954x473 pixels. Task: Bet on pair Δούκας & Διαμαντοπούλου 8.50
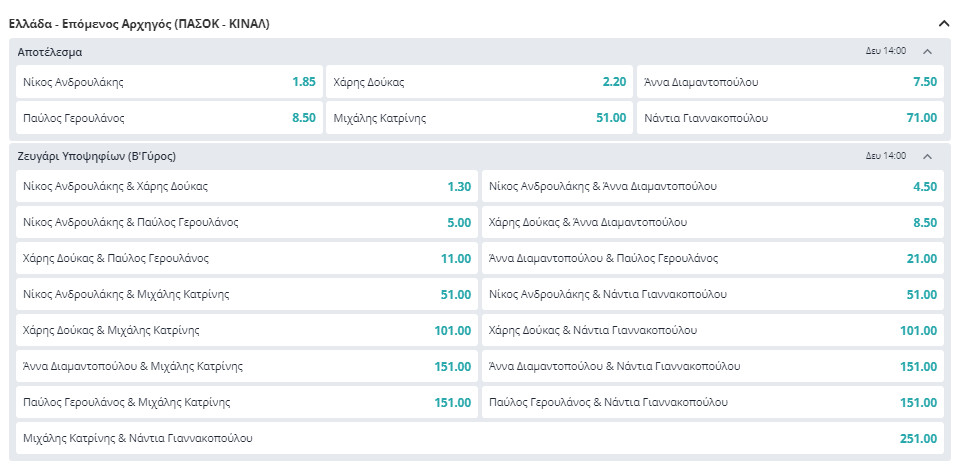(712, 222)
